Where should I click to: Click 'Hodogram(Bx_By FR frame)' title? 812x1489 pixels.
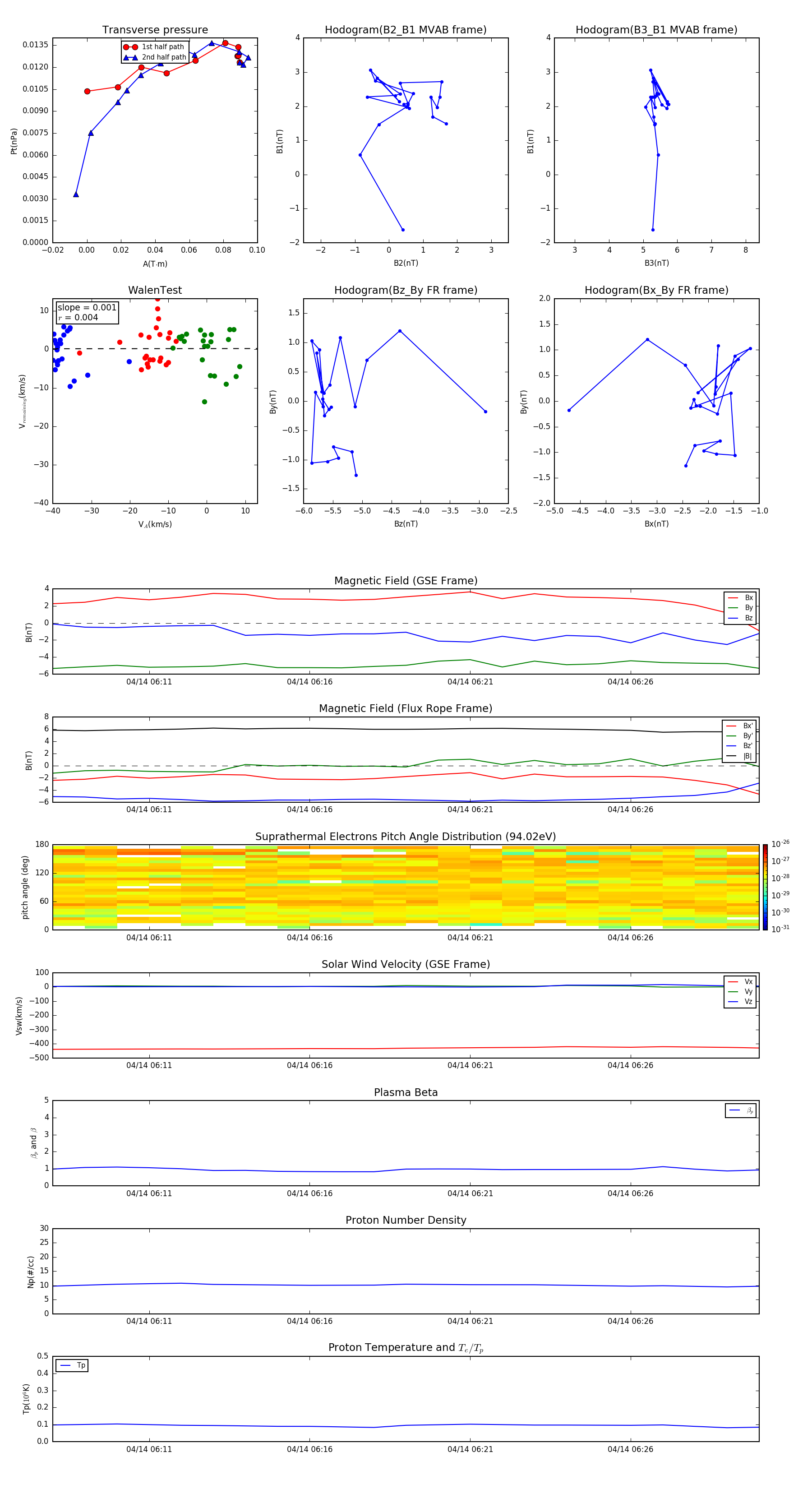[x=656, y=290]
